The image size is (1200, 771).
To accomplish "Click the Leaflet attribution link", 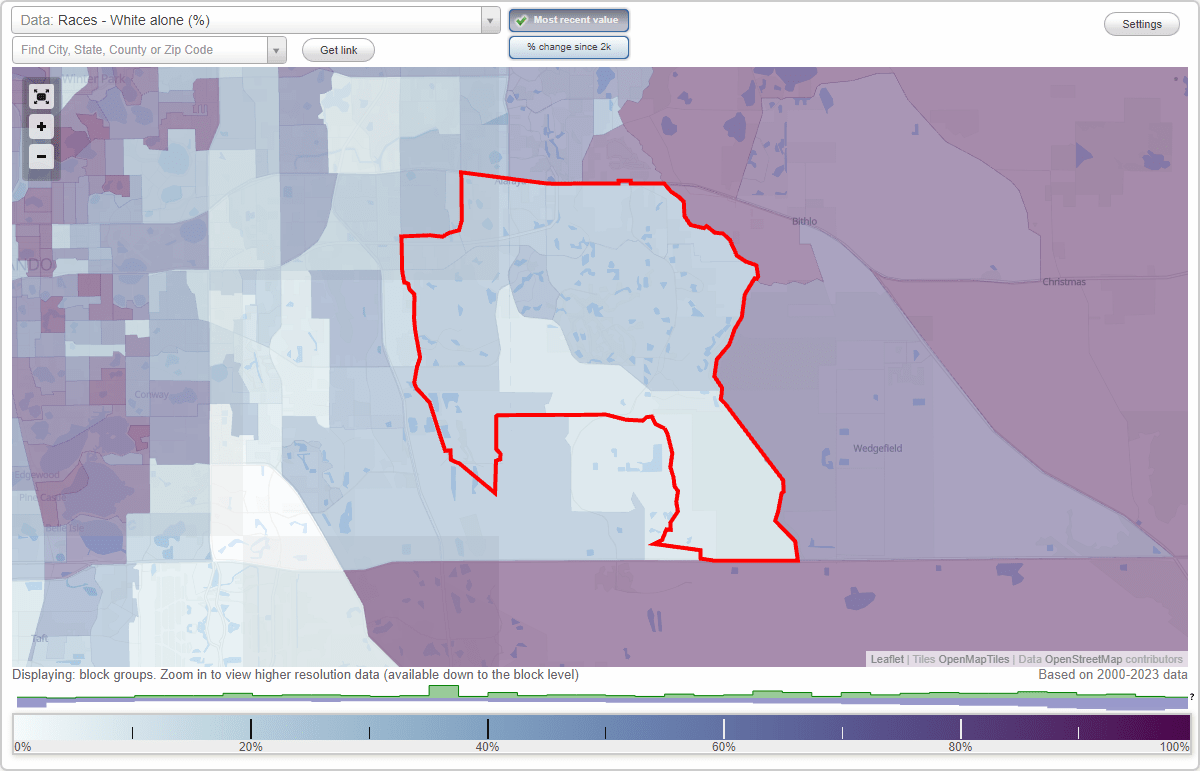I will coord(884,659).
